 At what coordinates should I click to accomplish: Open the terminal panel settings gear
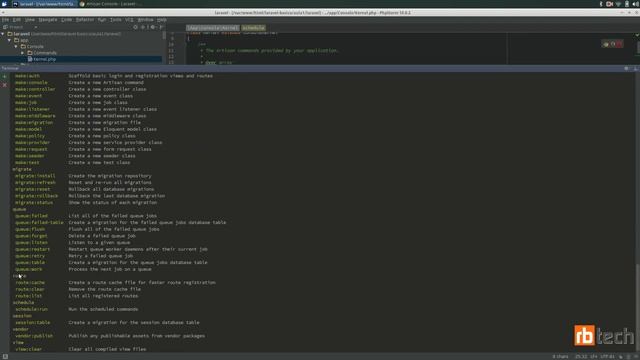(x=627, y=69)
